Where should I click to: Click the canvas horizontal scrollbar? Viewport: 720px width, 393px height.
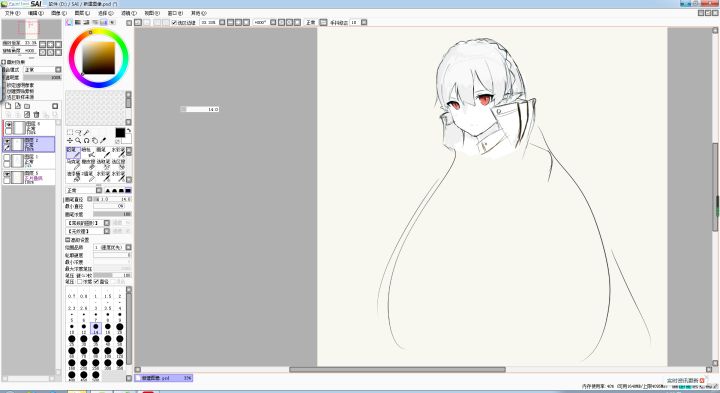tap(397, 369)
